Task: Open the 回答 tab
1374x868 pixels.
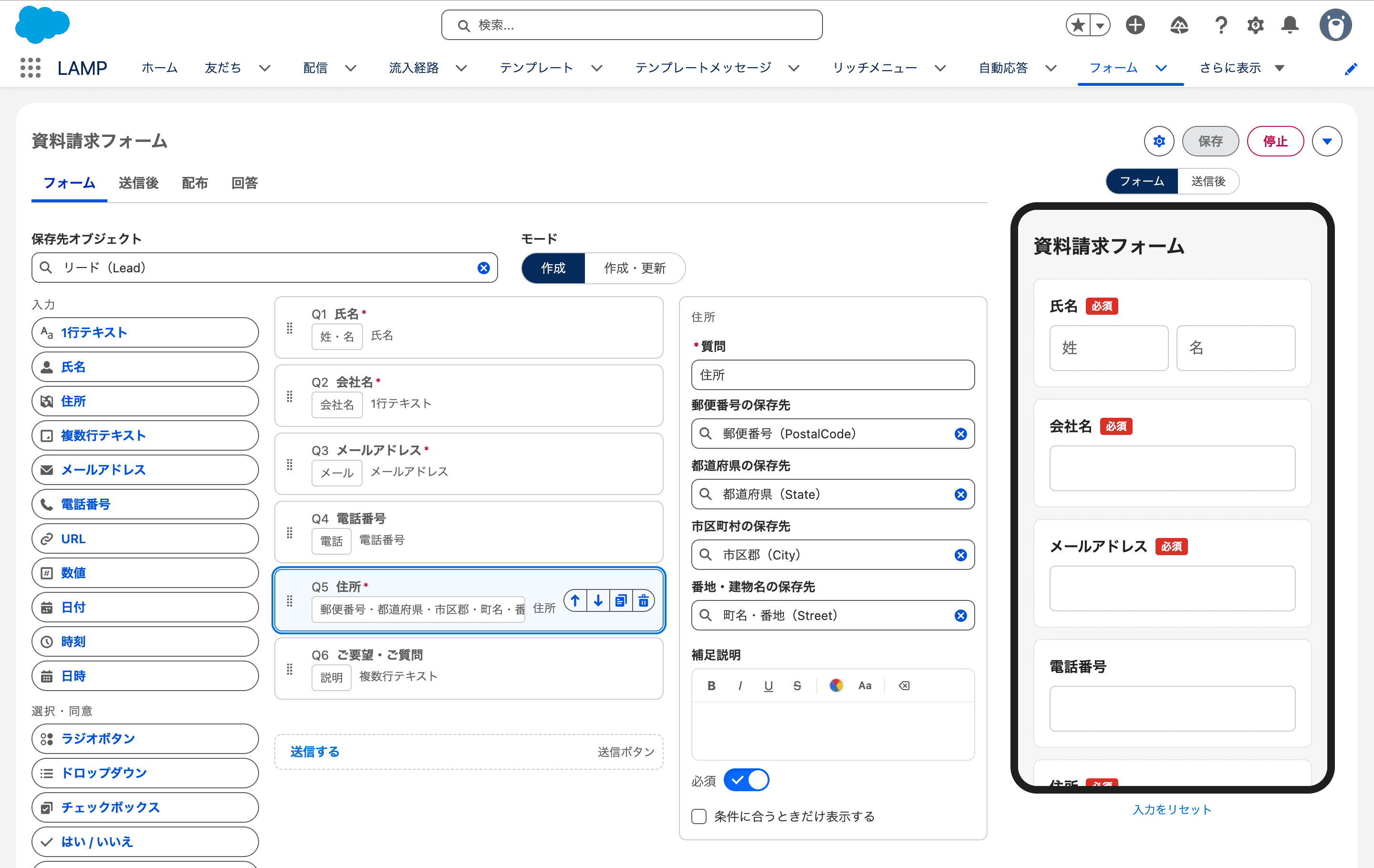Action: [x=245, y=183]
